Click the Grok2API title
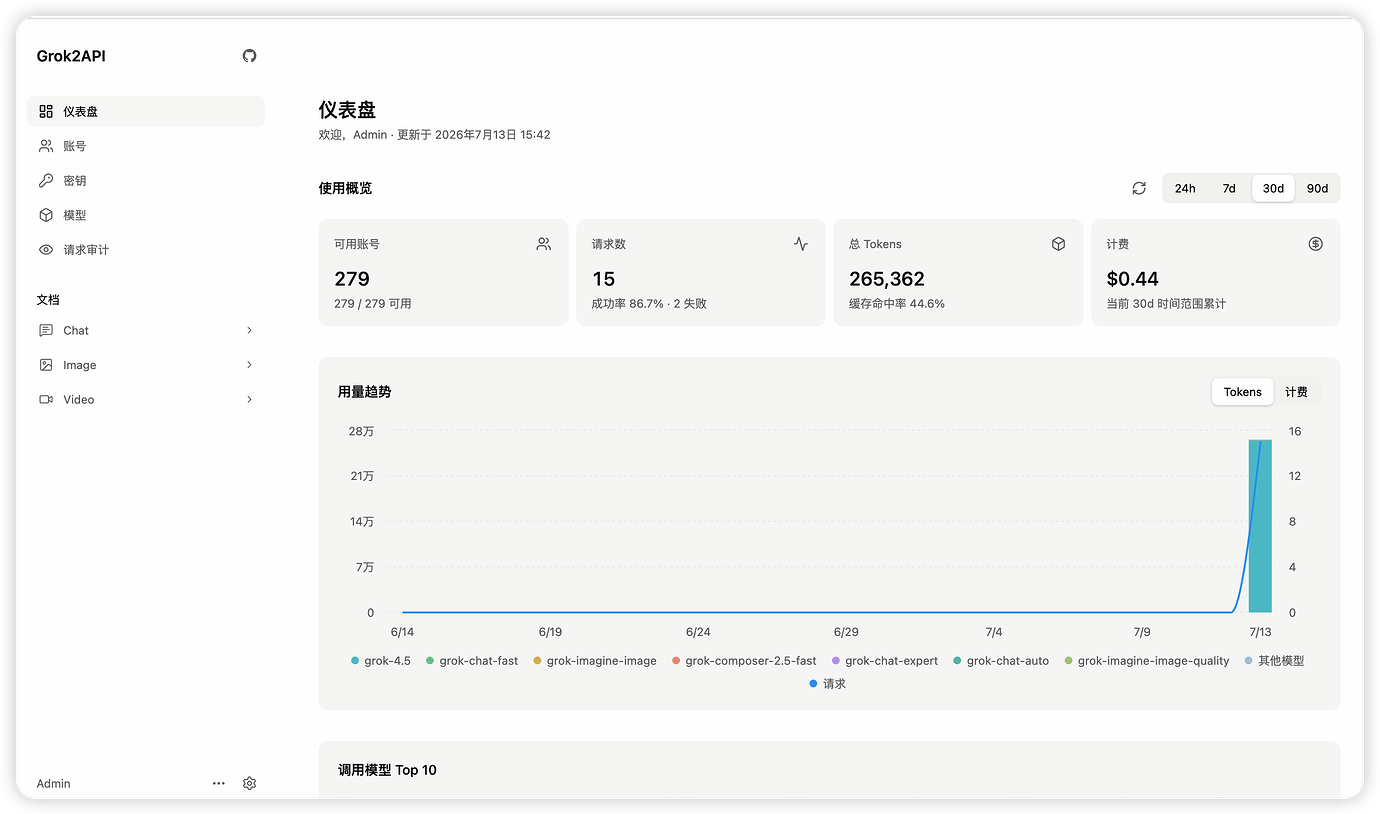Screen dimensions: 1380x814 (x=71, y=56)
